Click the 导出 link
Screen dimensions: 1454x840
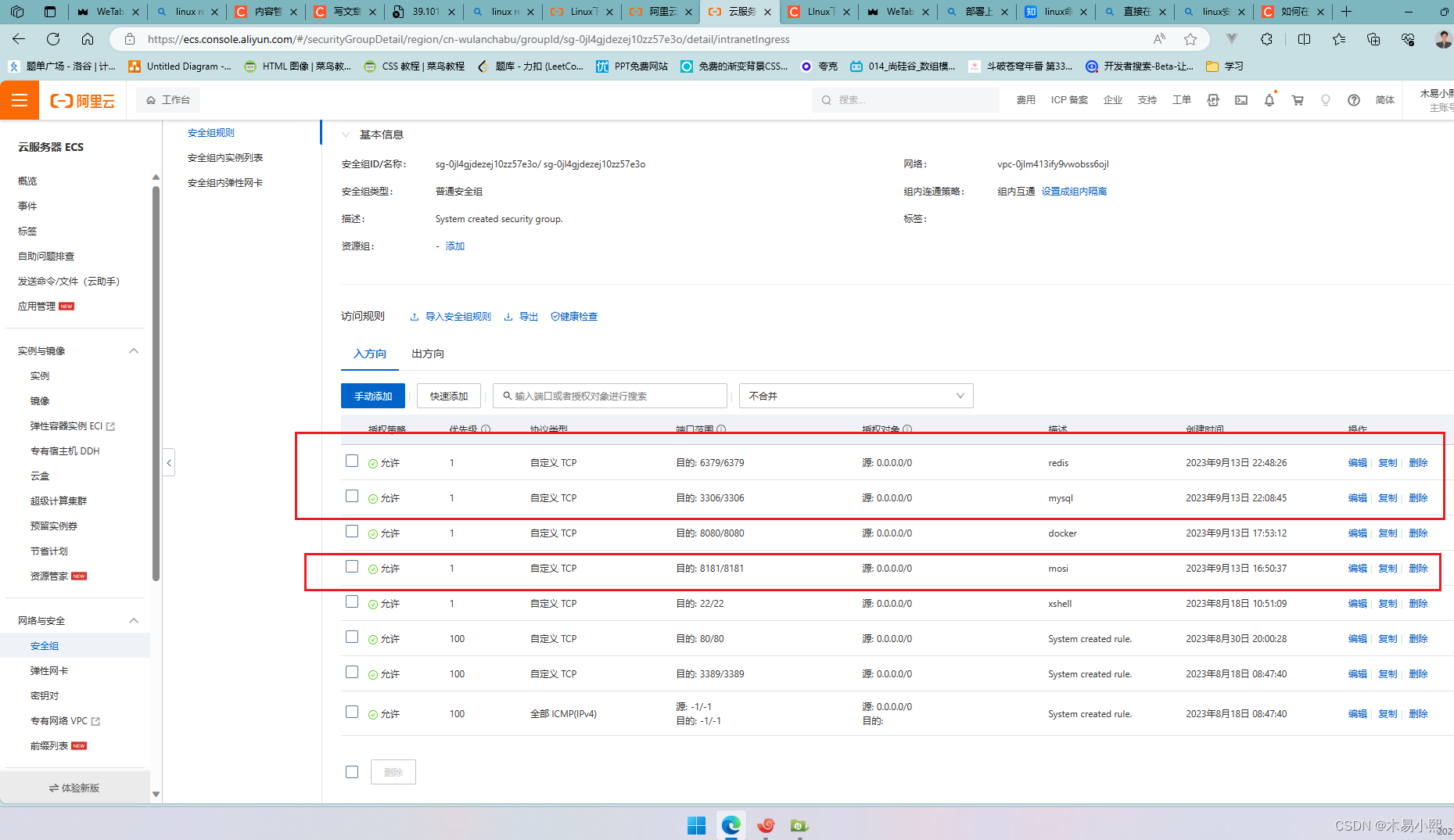coord(521,317)
